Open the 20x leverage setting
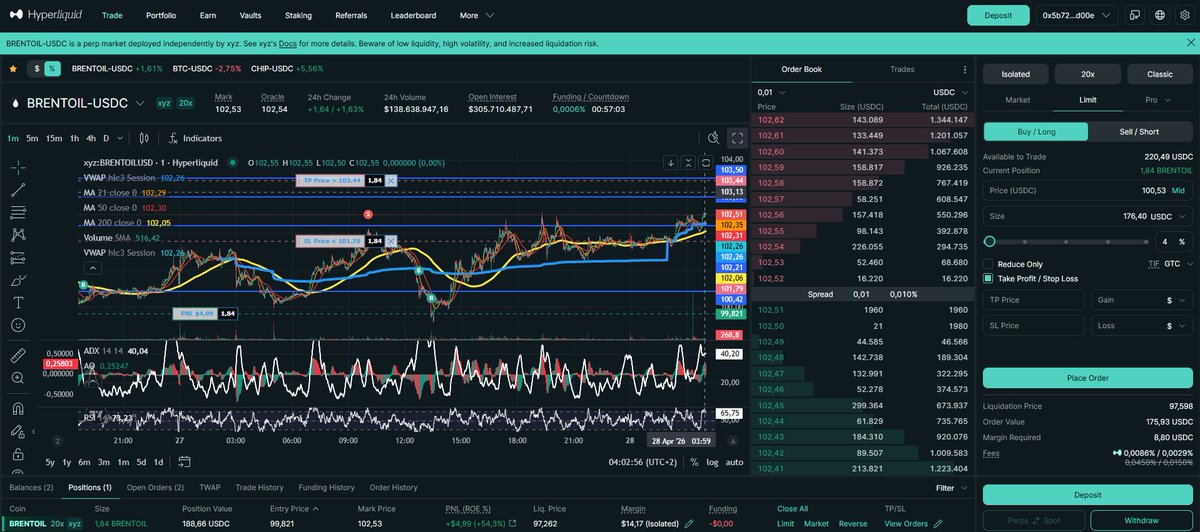Screen dimensions: 1200x532 click(x=1087, y=74)
